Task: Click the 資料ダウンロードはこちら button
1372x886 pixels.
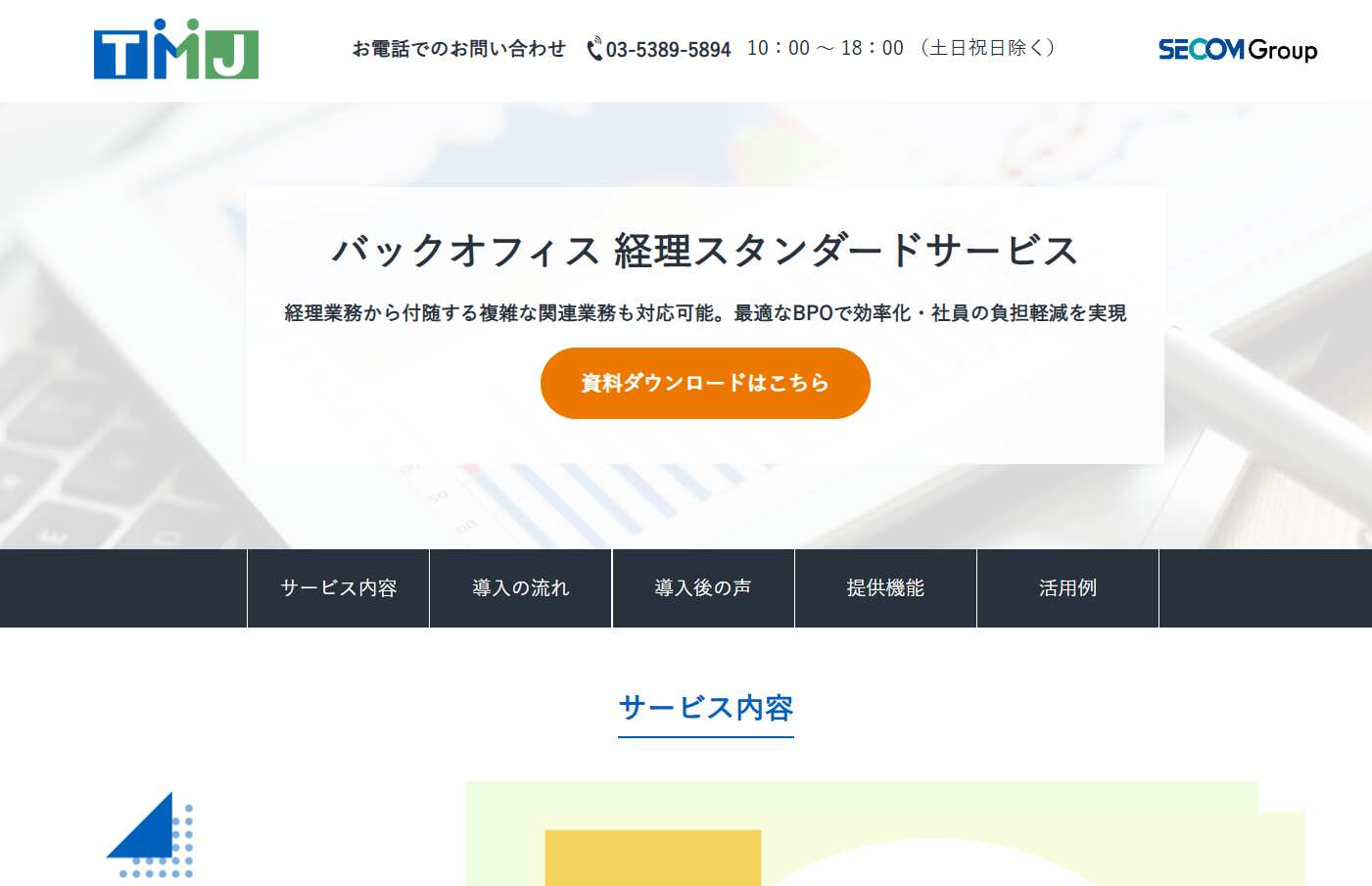Action: tap(705, 383)
